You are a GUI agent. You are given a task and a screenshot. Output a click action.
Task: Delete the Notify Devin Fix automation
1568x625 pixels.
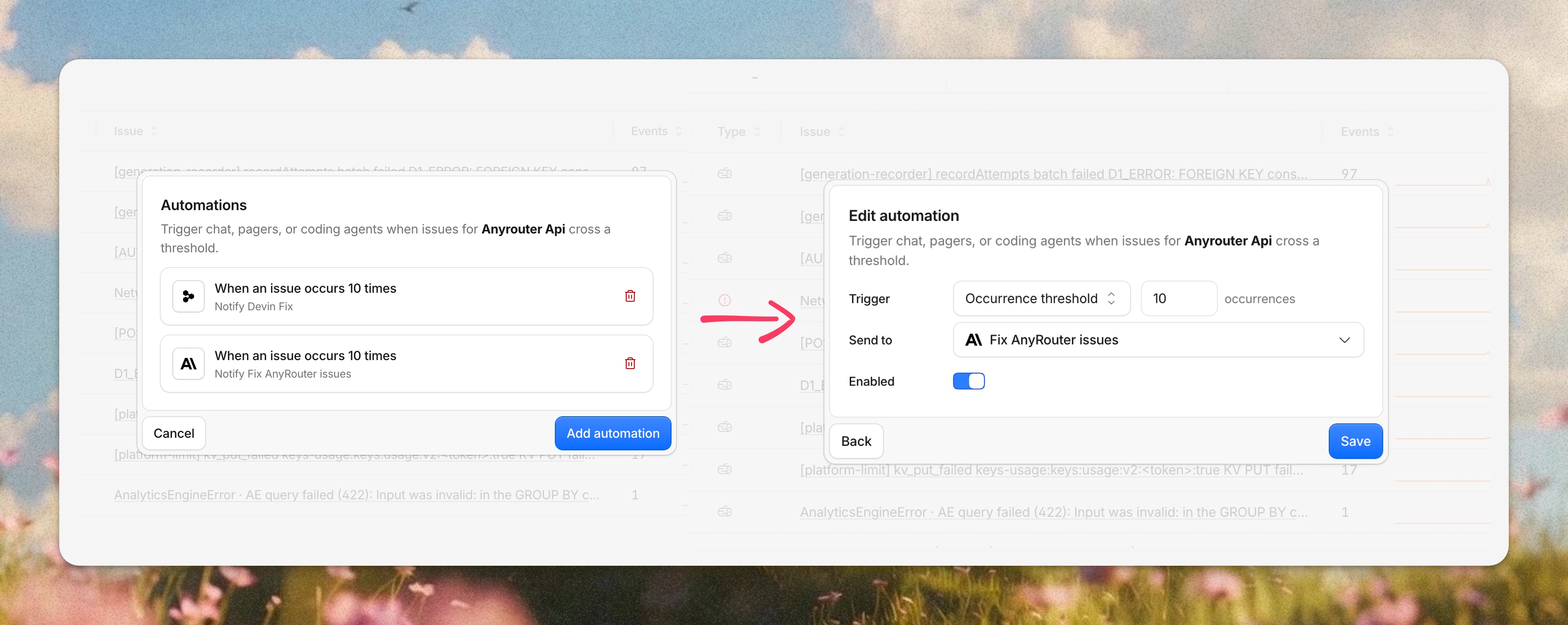630,296
